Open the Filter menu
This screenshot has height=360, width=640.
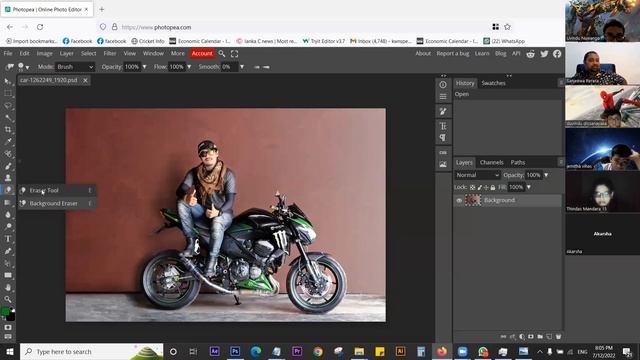click(109, 53)
